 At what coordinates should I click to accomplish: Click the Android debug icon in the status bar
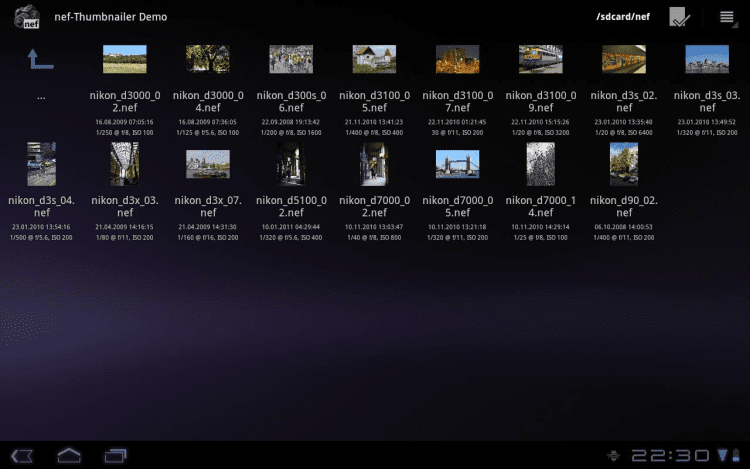tap(613, 455)
